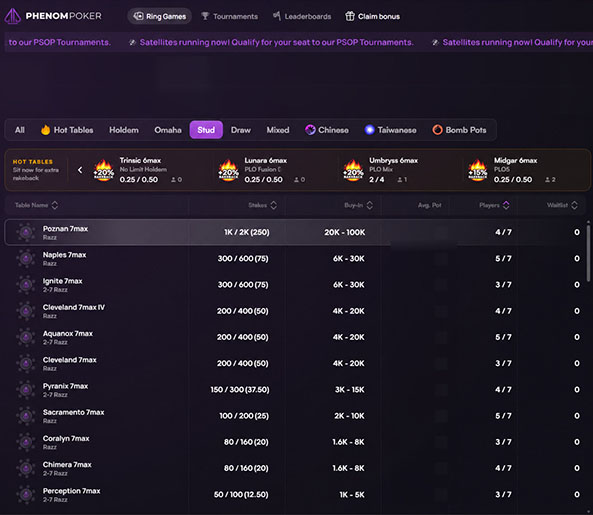Click the Bomb Pots orange bomb icon
This screenshot has height=515, width=593.
point(437,130)
